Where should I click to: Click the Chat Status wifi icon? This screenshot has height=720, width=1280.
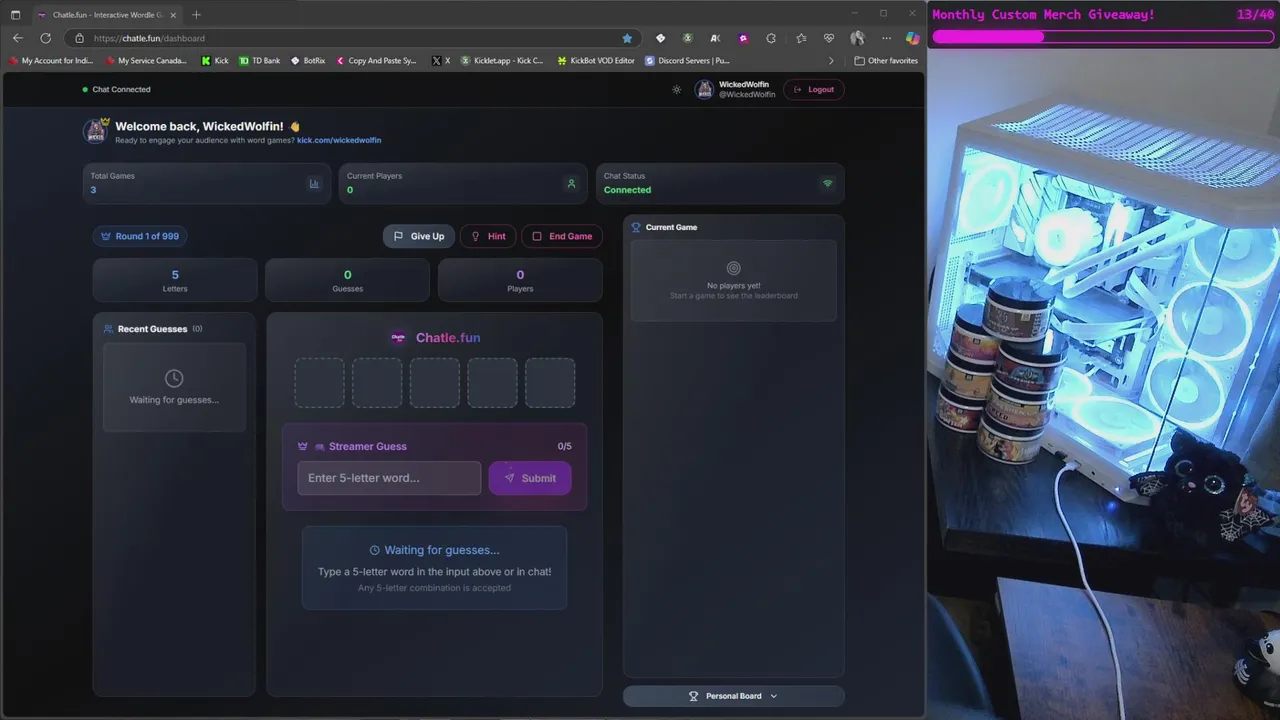pos(827,183)
